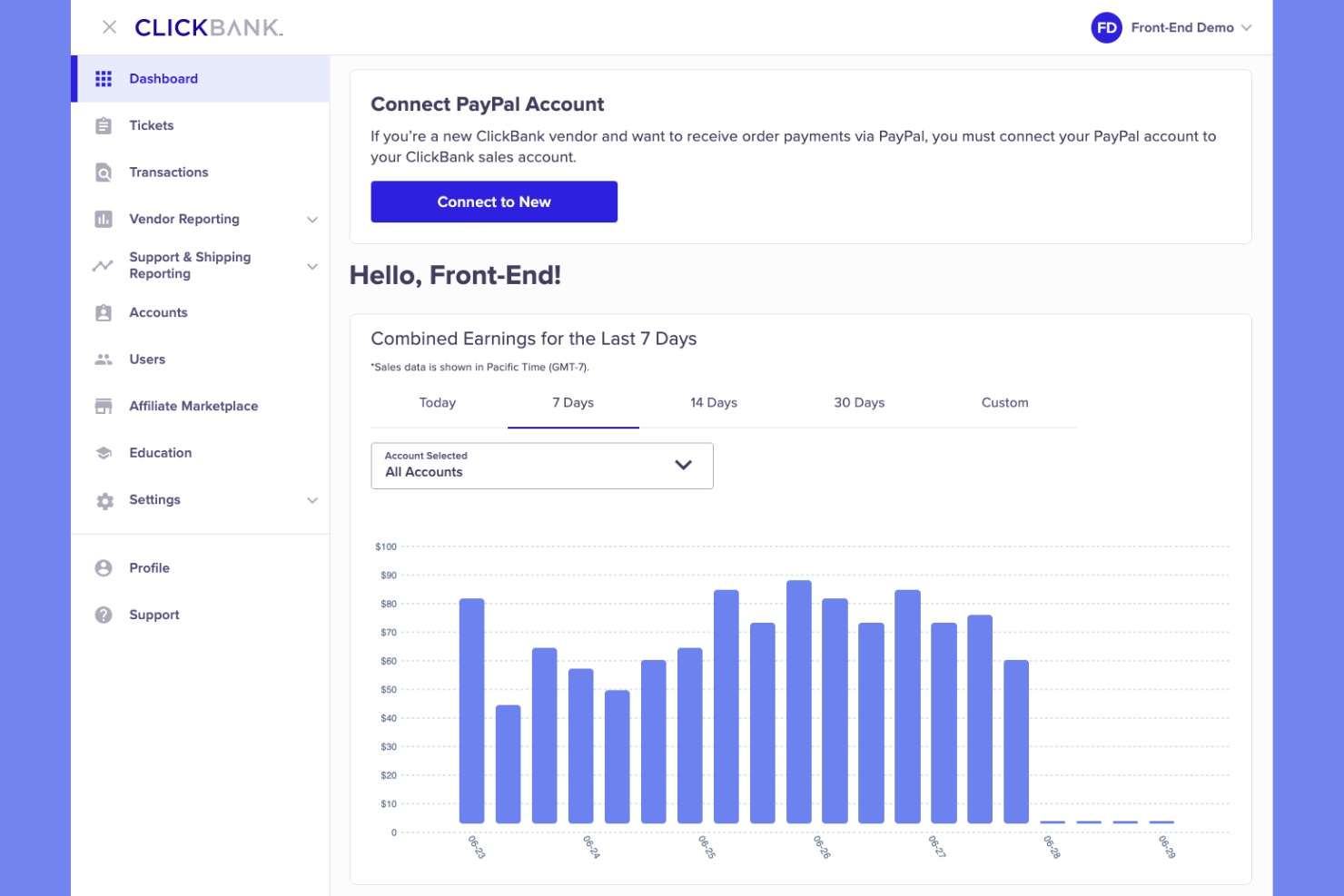This screenshot has height=896, width=1344.
Task: Click the Dashboard grid icon
Action: (x=104, y=79)
